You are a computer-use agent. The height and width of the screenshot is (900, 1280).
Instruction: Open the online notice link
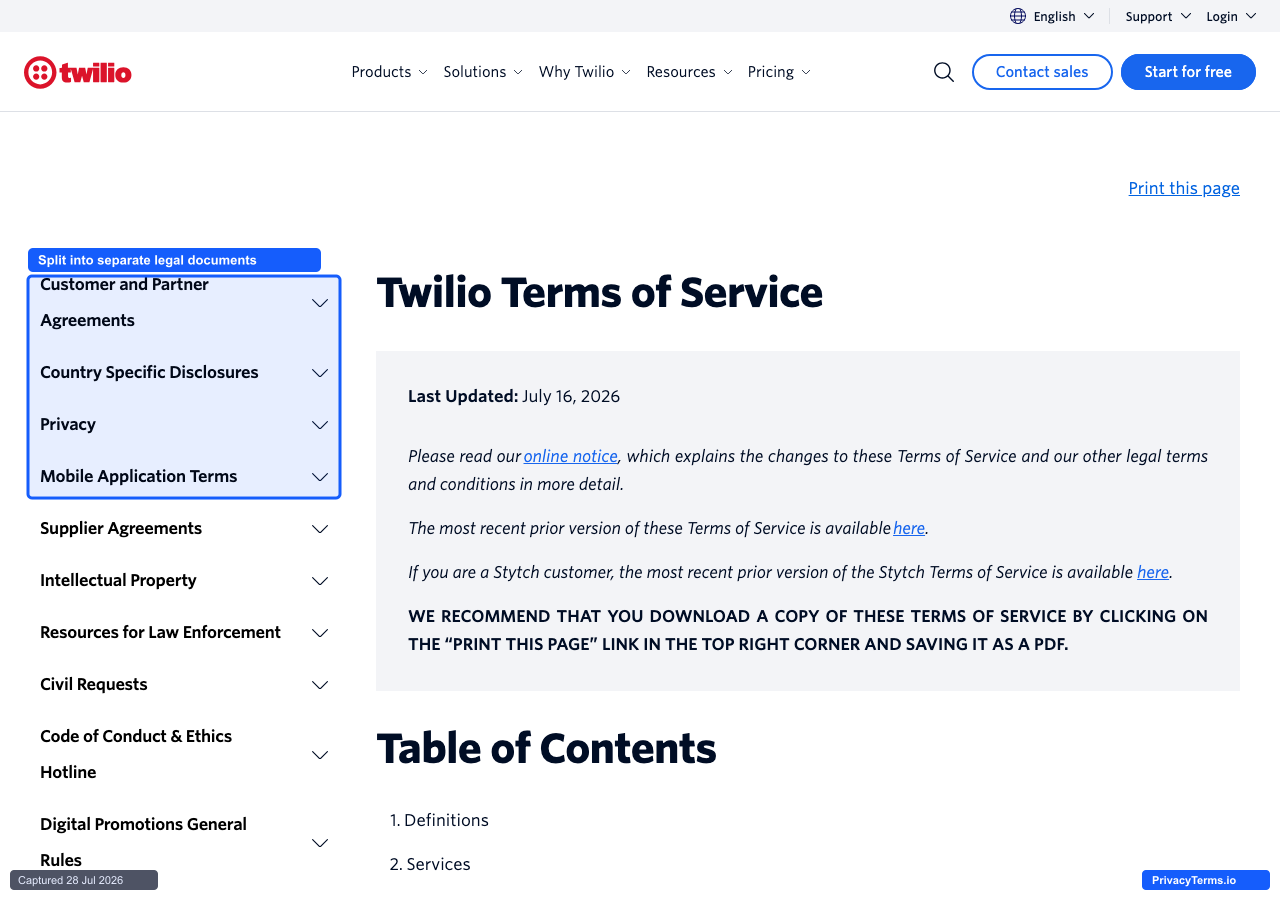[570, 456]
